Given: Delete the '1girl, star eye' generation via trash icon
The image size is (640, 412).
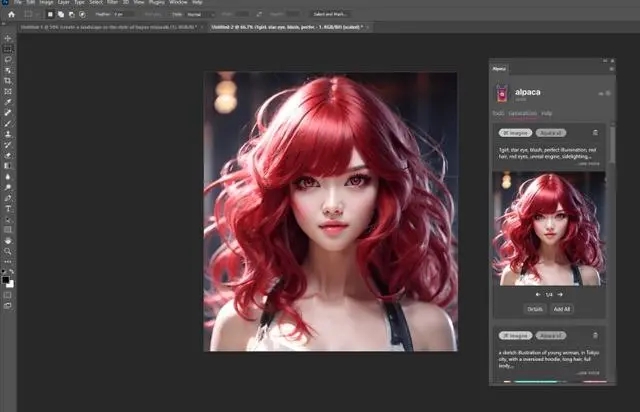Looking at the screenshot, I should coord(595,133).
